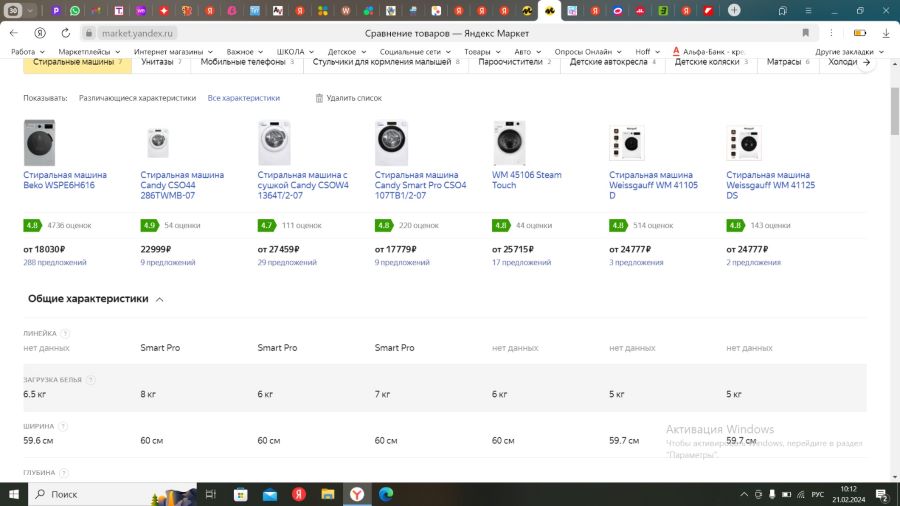Image resolution: width=900 pixels, height=506 pixels.
Task: Expand the Опросы Онлайн bookmarks folder
Action: click(588, 52)
